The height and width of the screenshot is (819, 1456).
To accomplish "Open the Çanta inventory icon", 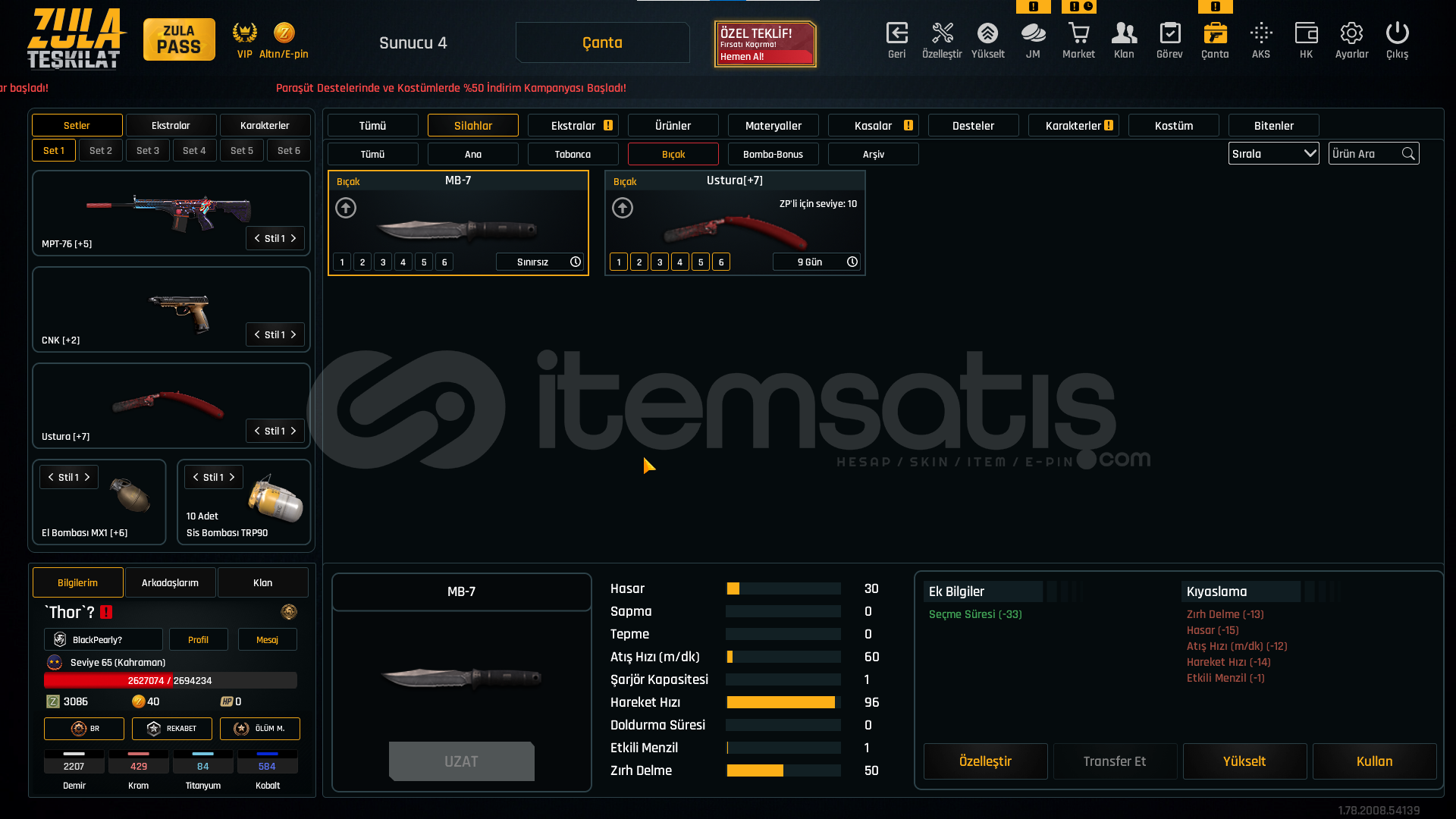I will point(1215,33).
